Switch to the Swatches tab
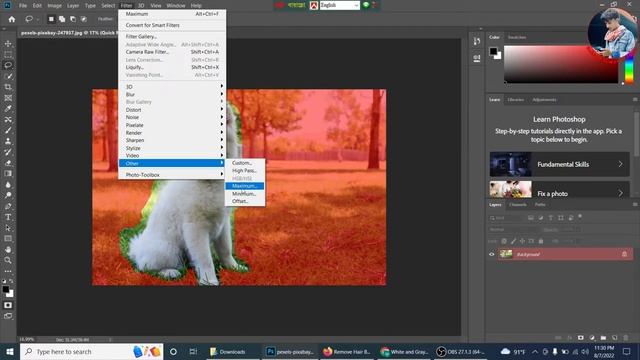Image resolution: width=640 pixels, height=360 pixels. (x=517, y=37)
